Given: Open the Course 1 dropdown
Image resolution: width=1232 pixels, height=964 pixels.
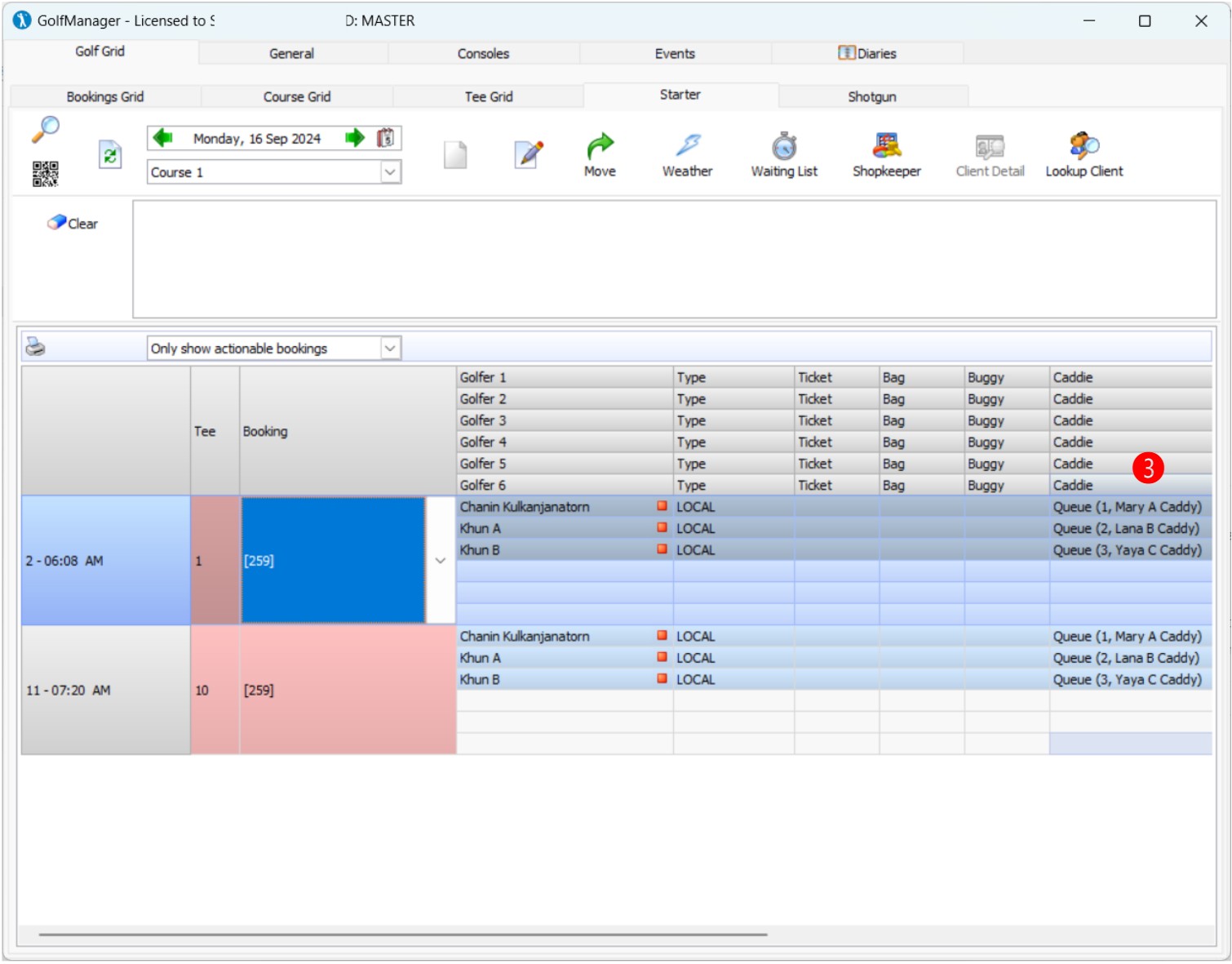Looking at the screenshot, I should point(390,172).
